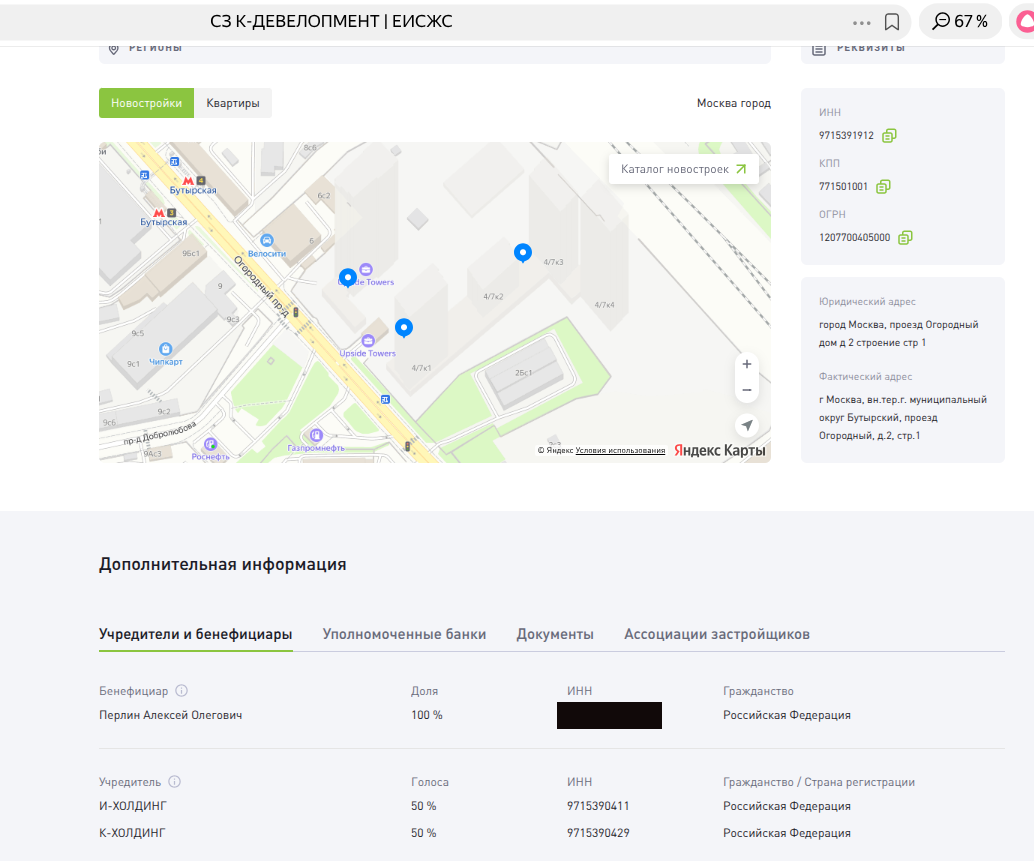Open the browser three-dots menu

[x=862, y=22]
